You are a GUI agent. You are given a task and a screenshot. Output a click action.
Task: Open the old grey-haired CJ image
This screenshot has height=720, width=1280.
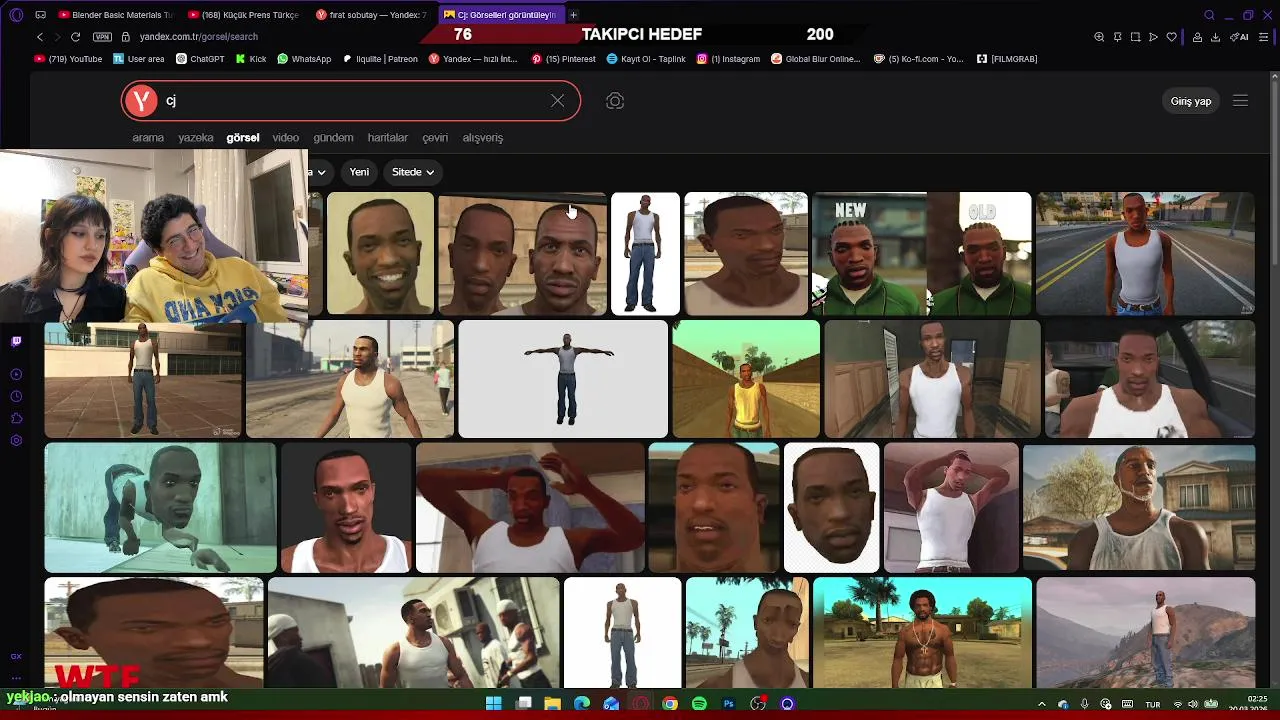1139,507
